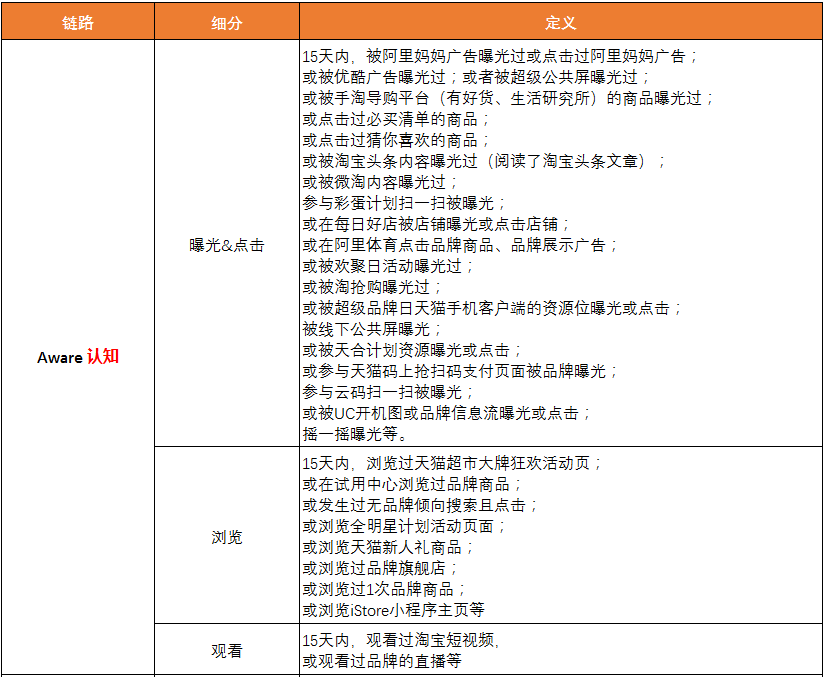Click line 参与云码扫一扫被曝光
Viewport: 825px width, 677px height.
coord(388,392)
